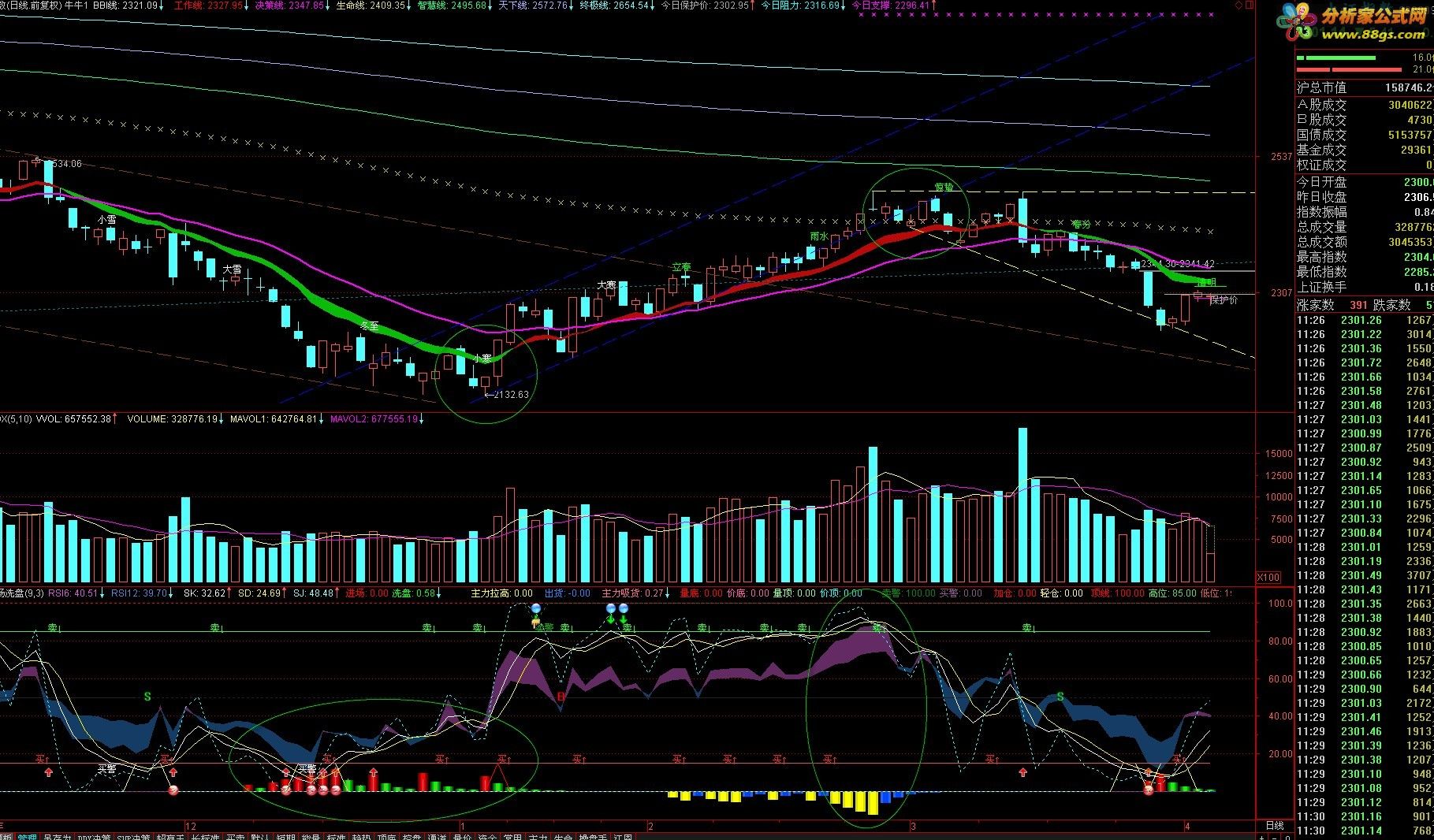Click the 今日开盘 row
The image size is (1434, 840).
[x=1365, y=182]
